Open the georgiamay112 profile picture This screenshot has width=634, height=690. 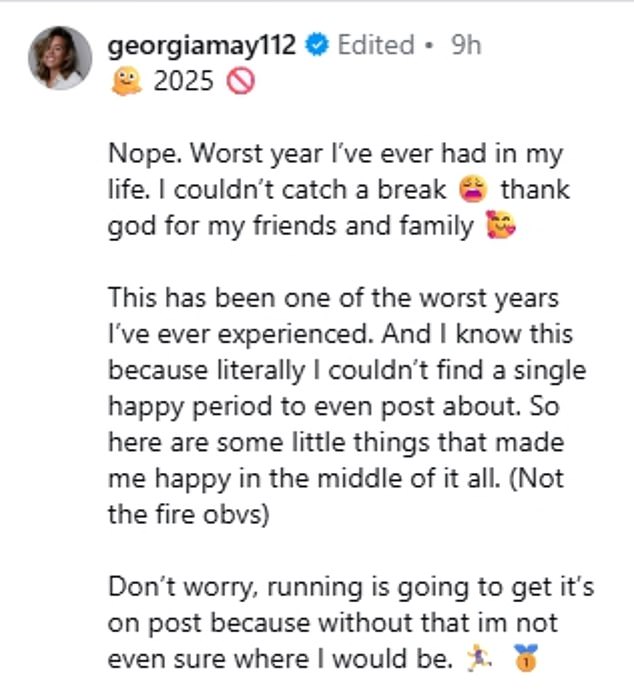pos(57,57)
